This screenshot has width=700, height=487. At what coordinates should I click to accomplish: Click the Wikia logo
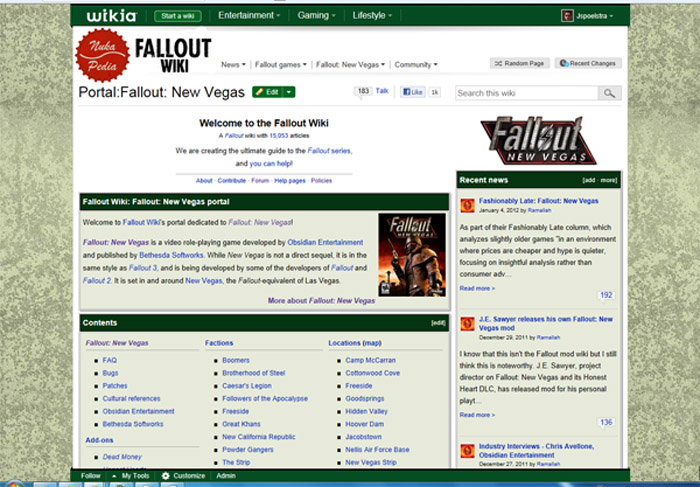coord(112,16)
